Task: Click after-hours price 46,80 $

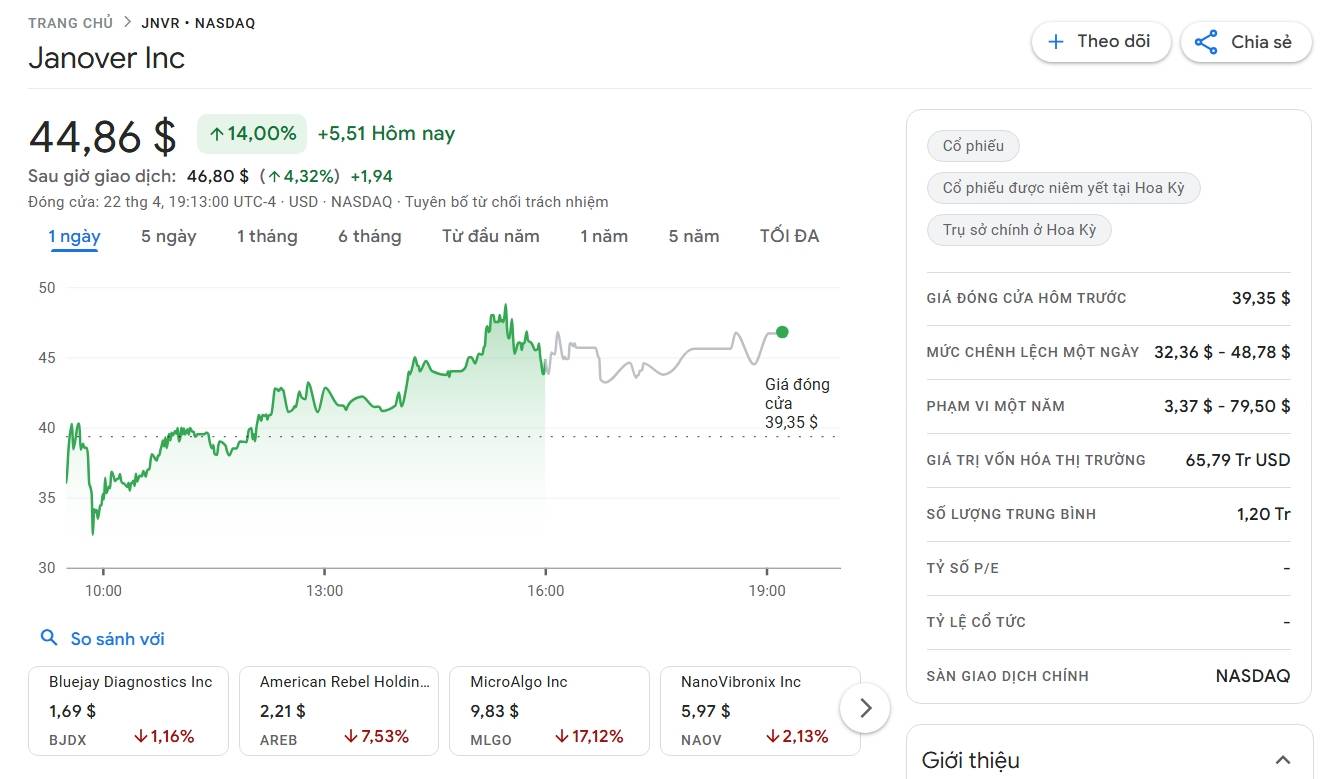Action: click(218, 177)
